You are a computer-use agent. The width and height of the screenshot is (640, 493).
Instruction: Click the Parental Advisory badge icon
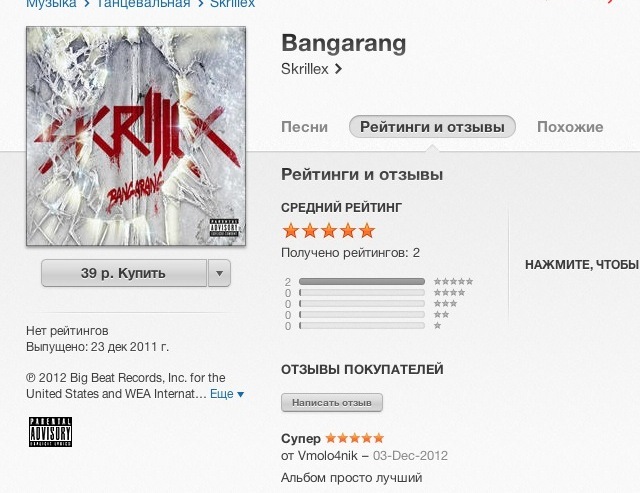pos(50,432)
